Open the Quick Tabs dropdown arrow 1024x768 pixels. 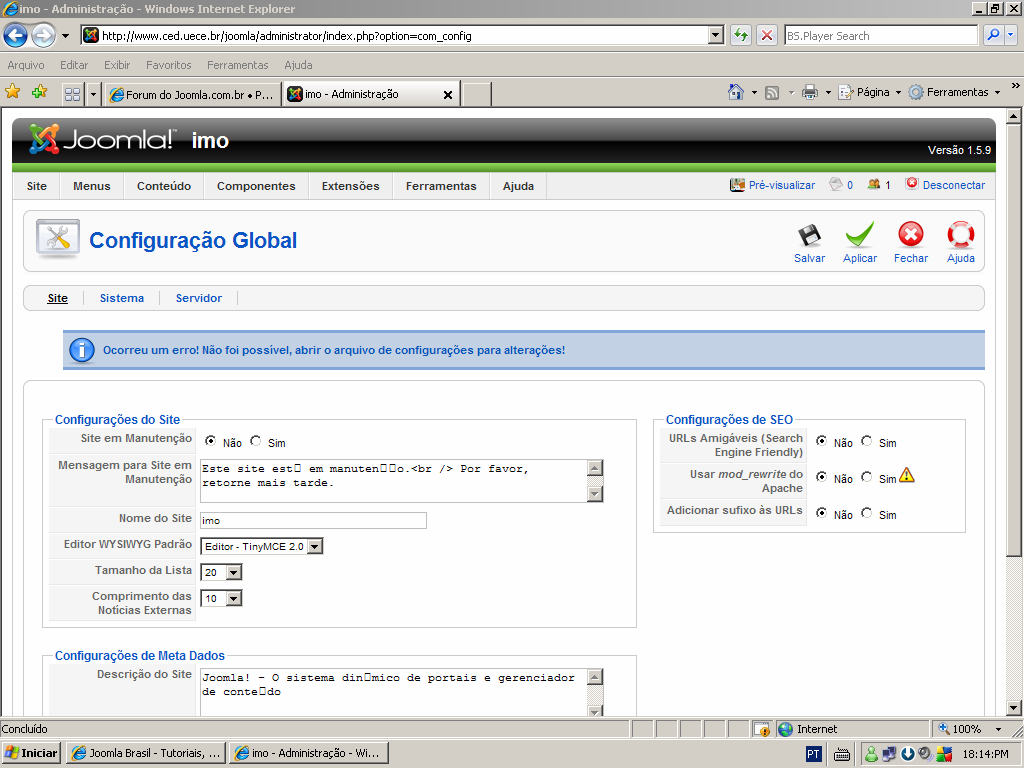click(x=93, y=94)
